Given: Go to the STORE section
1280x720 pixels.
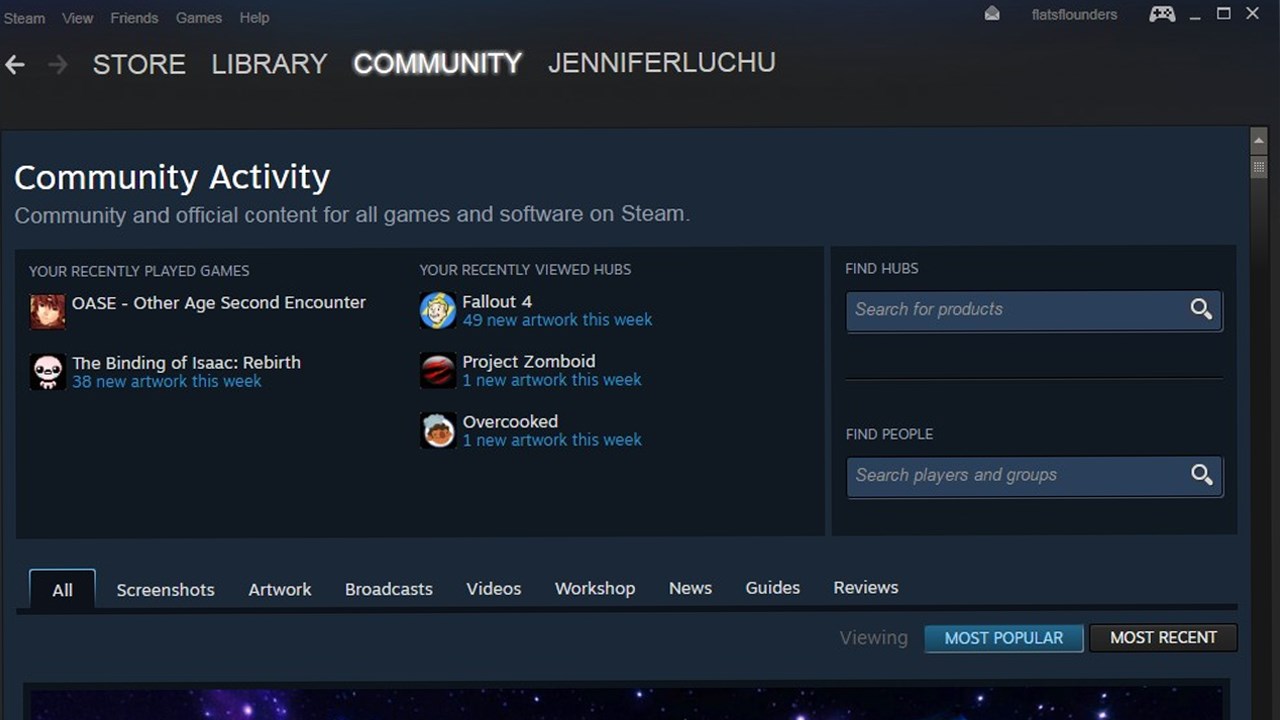Looking at the screenshot, I should pos(139,64).
